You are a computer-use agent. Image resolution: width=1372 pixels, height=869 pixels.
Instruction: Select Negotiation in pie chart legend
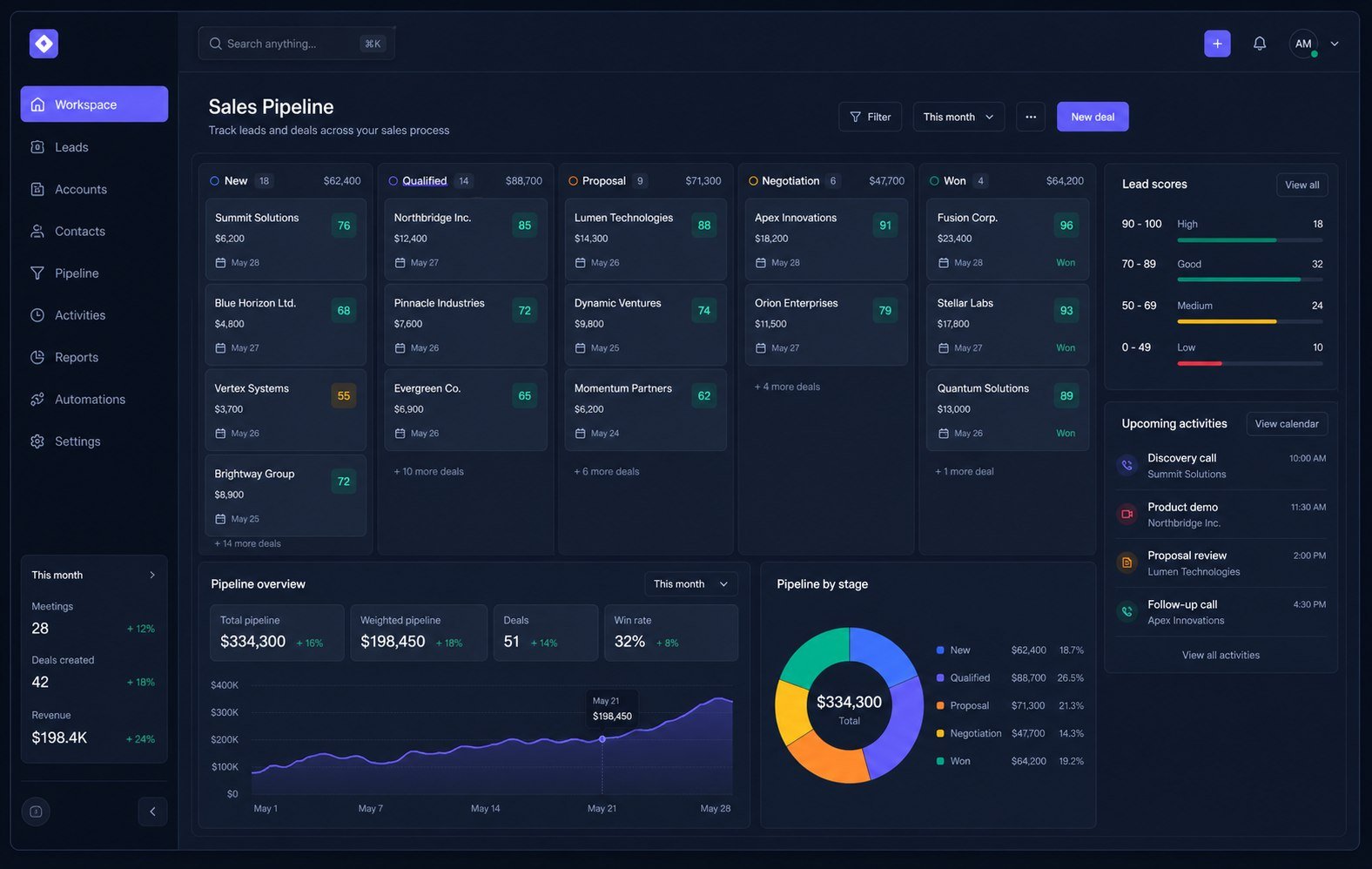pos(975,733)
